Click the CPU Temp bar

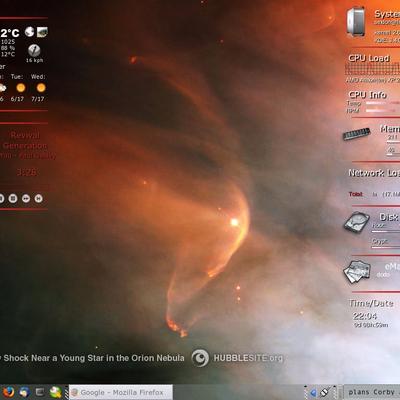coord(383,103)
